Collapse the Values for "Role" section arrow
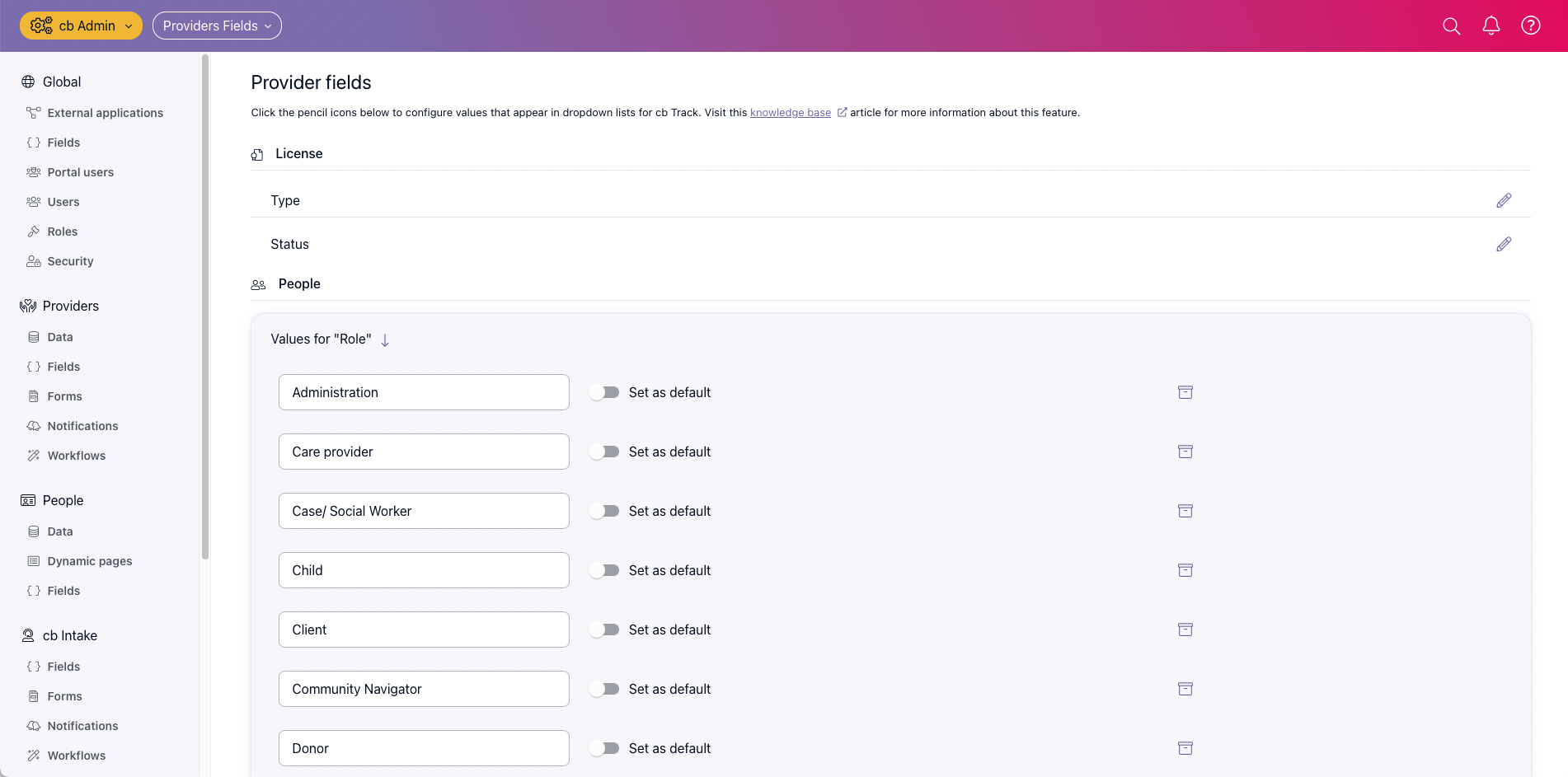Image resolution: width=1568 pixels, height=777 pixels. coord(385,339)
